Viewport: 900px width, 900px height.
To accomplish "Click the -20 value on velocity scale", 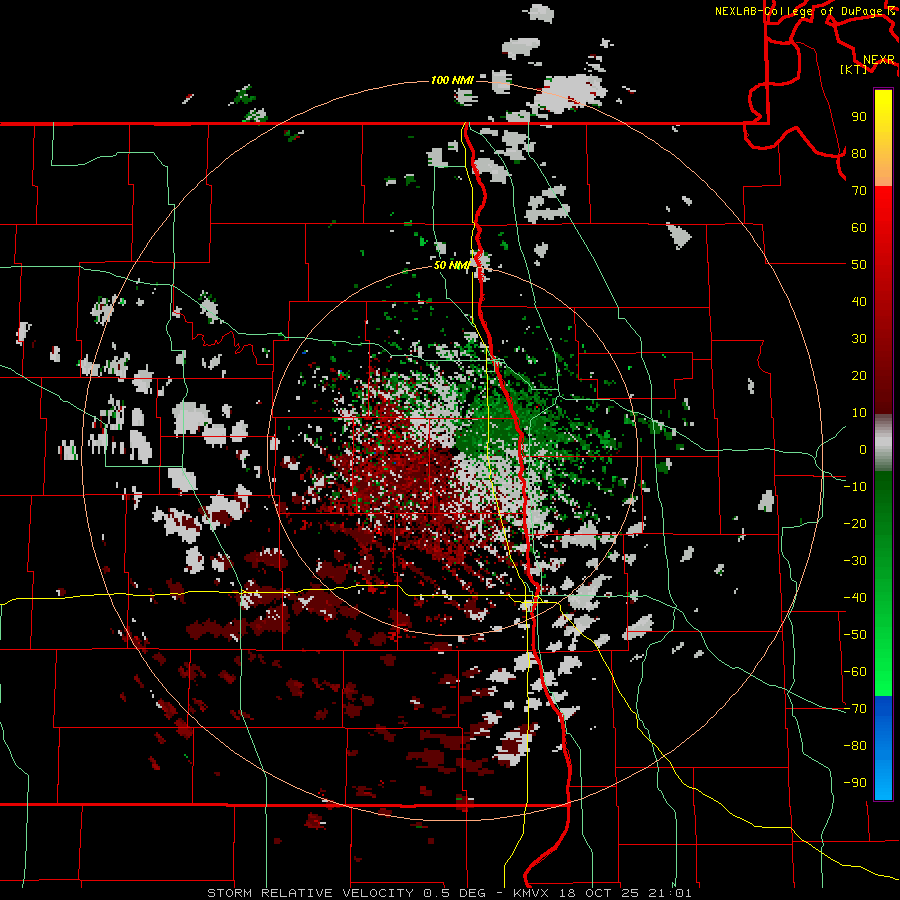I will (x=855, y=523).
